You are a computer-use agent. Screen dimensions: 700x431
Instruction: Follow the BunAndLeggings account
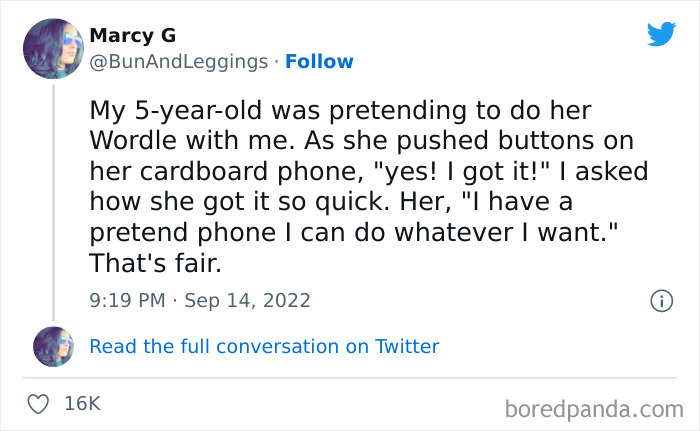click(x=319, y=61)
